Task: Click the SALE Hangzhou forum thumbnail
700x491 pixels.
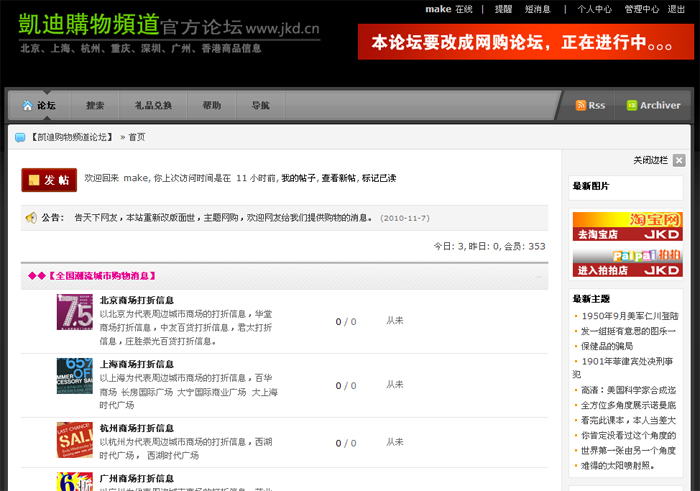Action: pyautogui.click(x=75, y=440)
